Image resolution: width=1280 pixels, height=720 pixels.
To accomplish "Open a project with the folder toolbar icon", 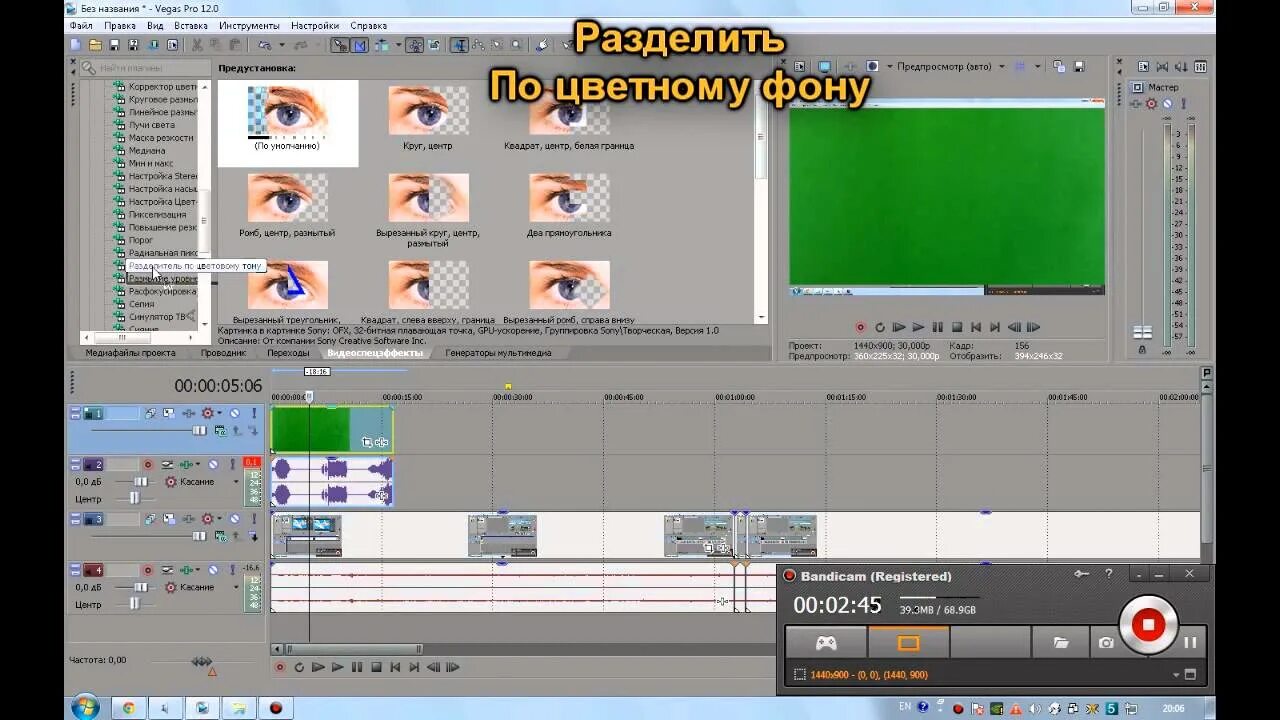I will (95, 45).
